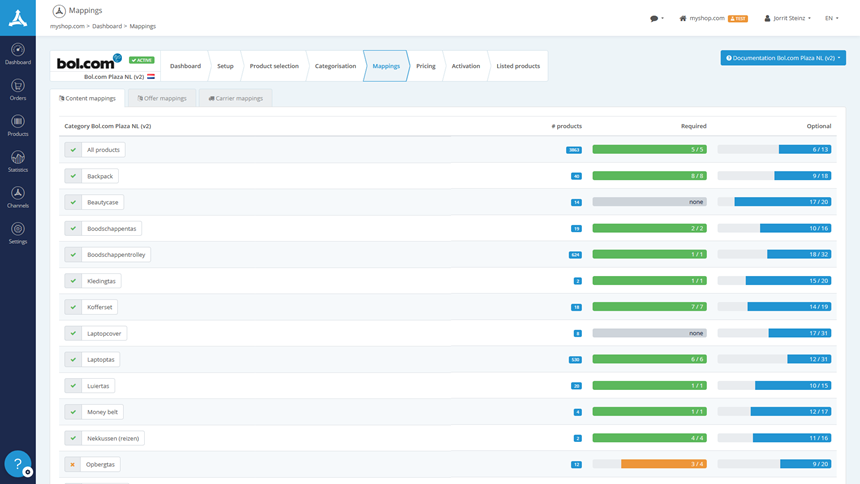The height and width of the screenshot is (484, 860).
Task: Click the grey 'none' required bar for Laptopcover
Action: pos(649,333)
